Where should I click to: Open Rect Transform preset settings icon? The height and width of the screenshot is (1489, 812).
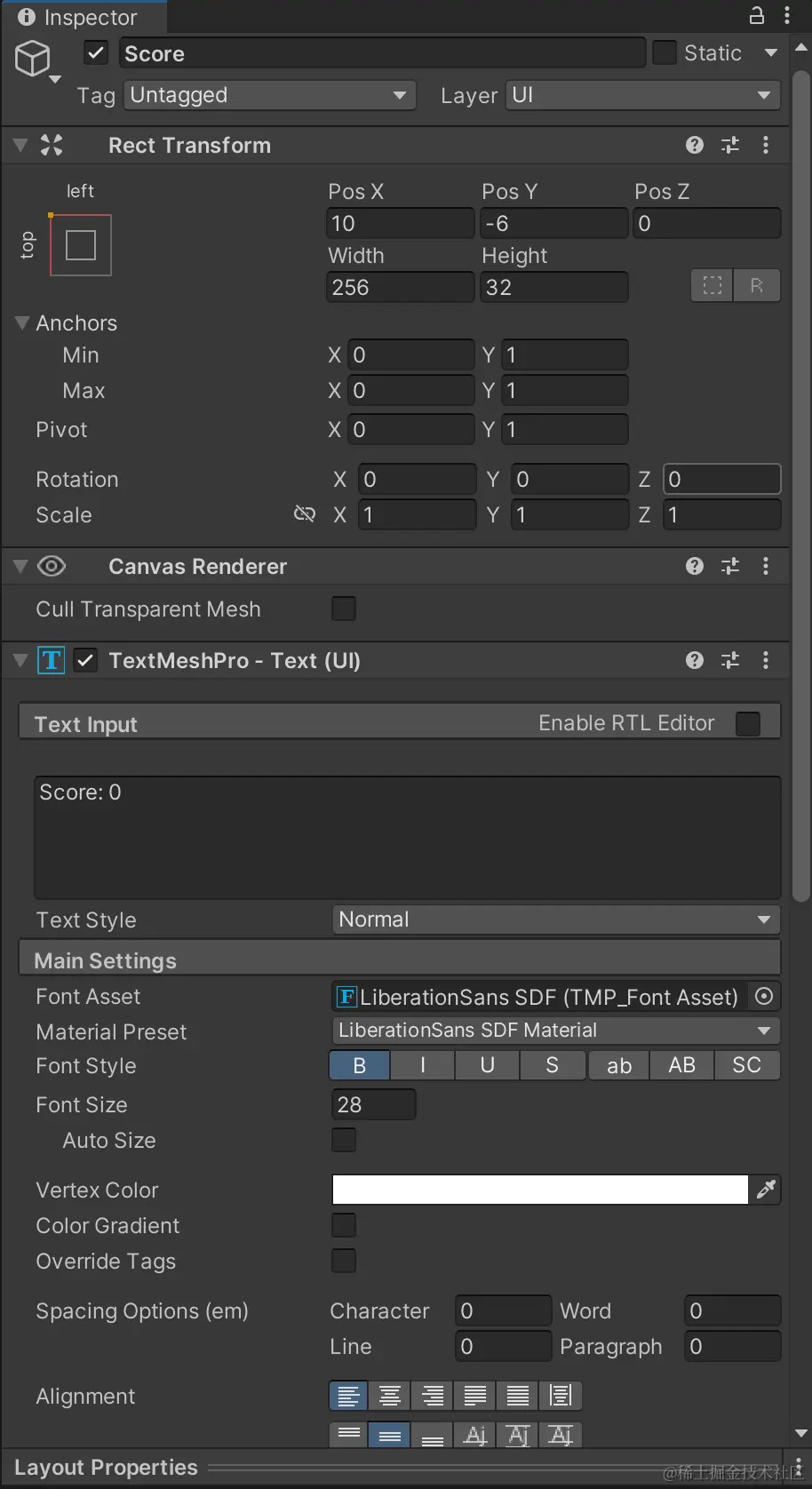730,146
